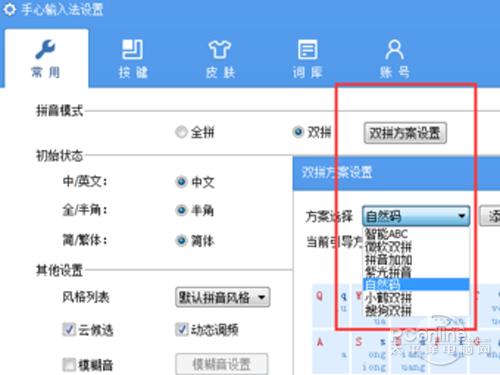Open the 默认拼音风格 style dropdown
The height and width of the screenshot is (375, 500).
pos(222,297)
